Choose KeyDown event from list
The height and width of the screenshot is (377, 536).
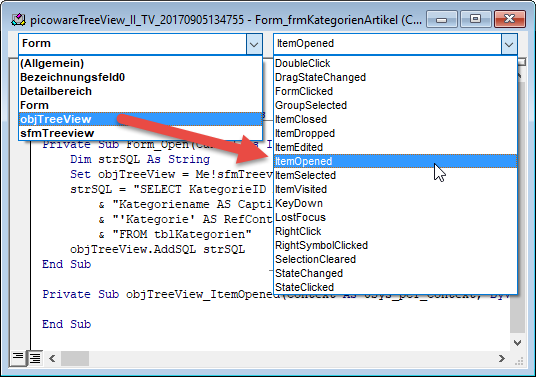(396, 203)
